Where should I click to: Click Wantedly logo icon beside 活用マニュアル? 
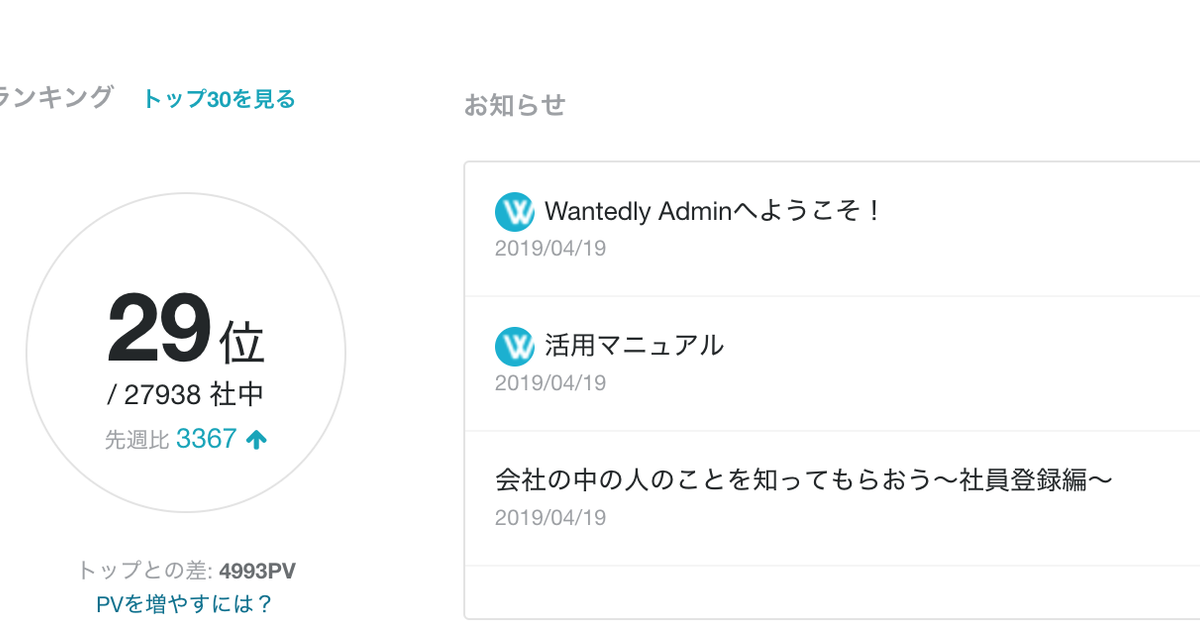click(514, 346)
